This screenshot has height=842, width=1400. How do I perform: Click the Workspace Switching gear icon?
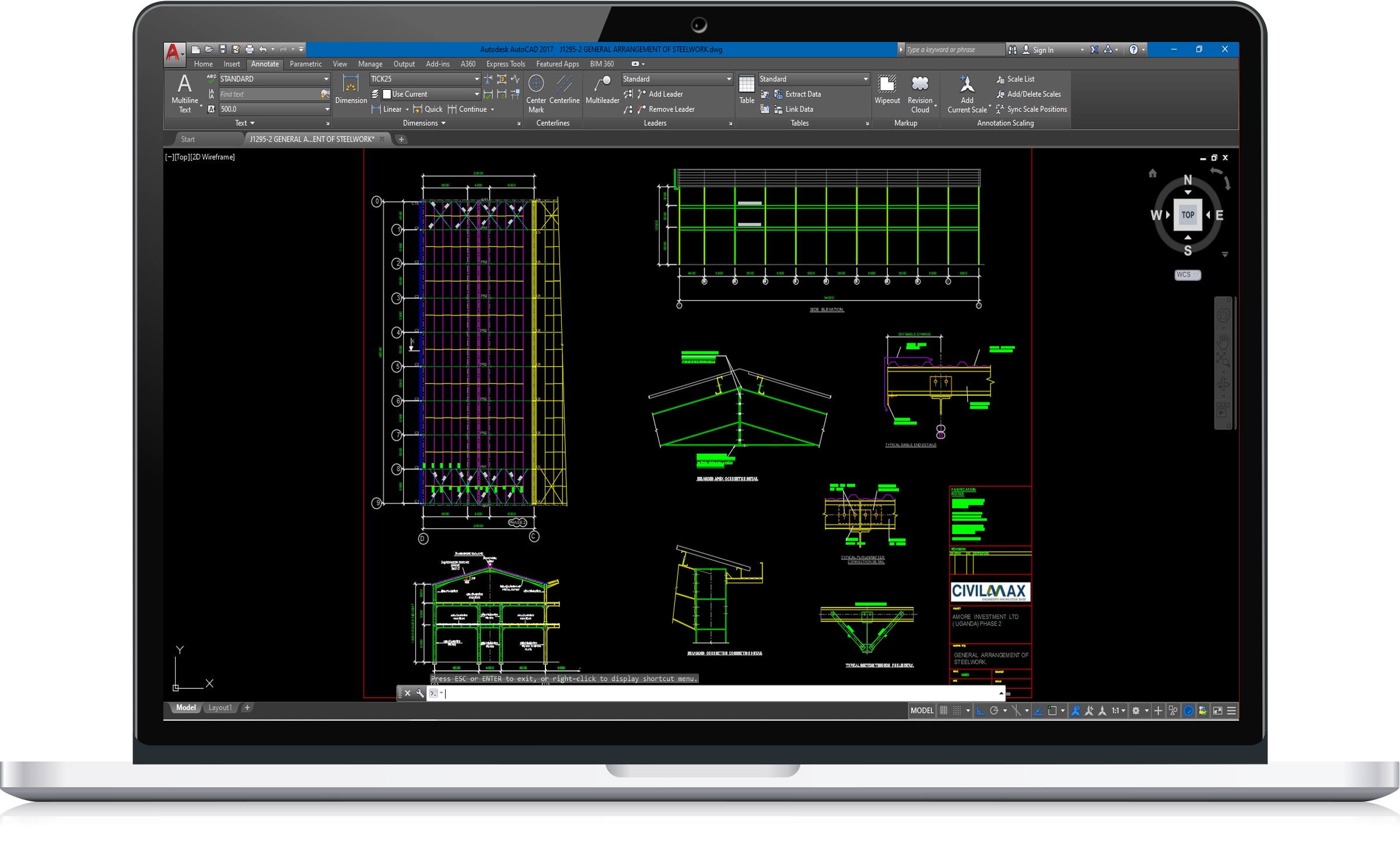click(1136, 710)
